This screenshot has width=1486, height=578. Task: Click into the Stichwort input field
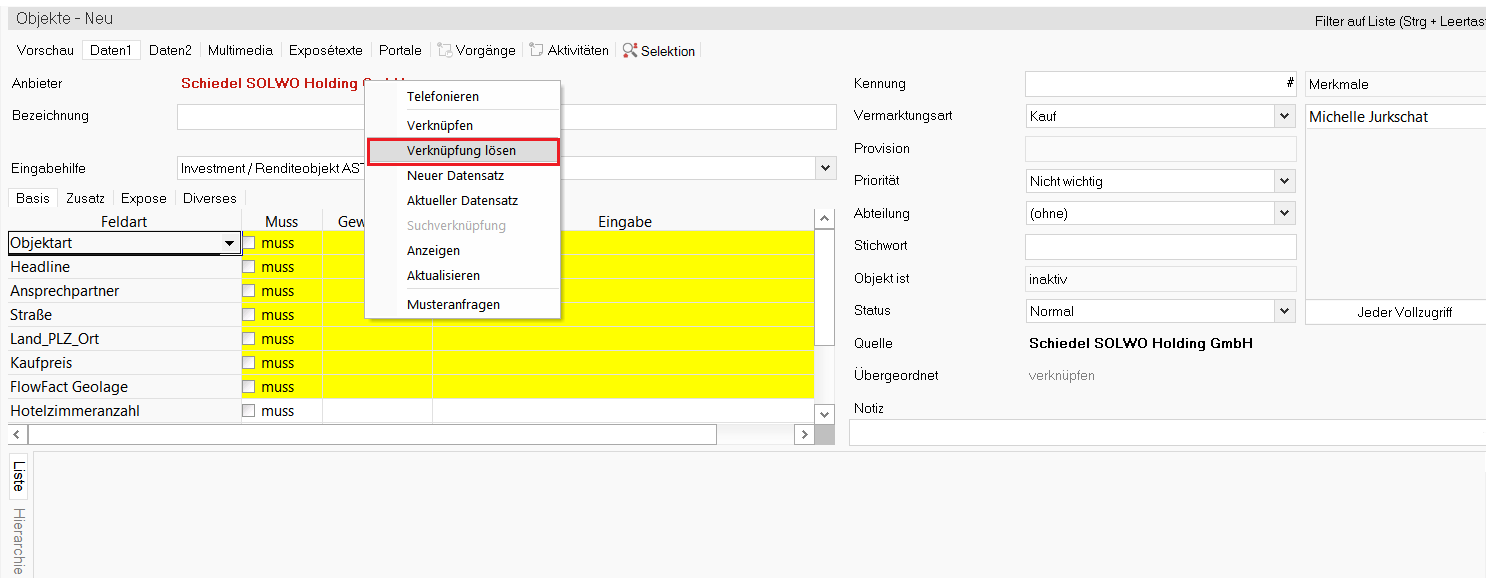pyautogui.click(x=1160, y=247)
